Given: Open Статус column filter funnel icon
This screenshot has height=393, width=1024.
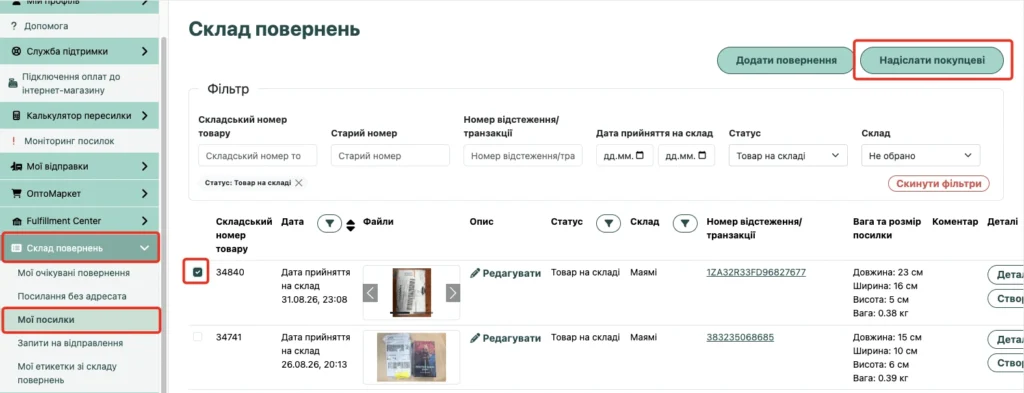Looking at the screenshot, I should [x=609, y=223].
